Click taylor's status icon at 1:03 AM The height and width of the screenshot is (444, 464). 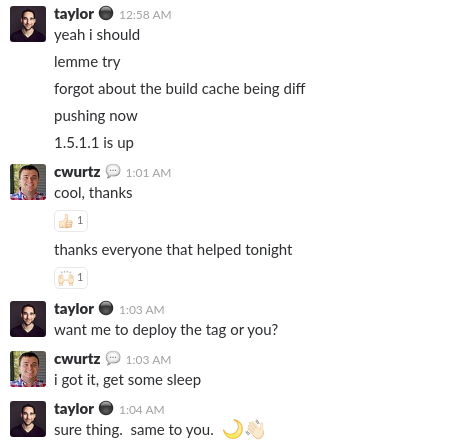tap(106, 308)
